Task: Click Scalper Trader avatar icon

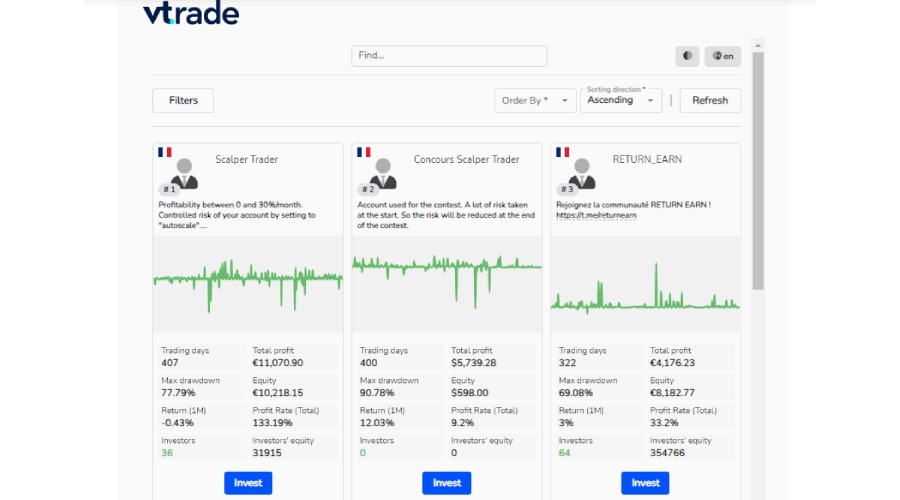Action: point(184,173)
